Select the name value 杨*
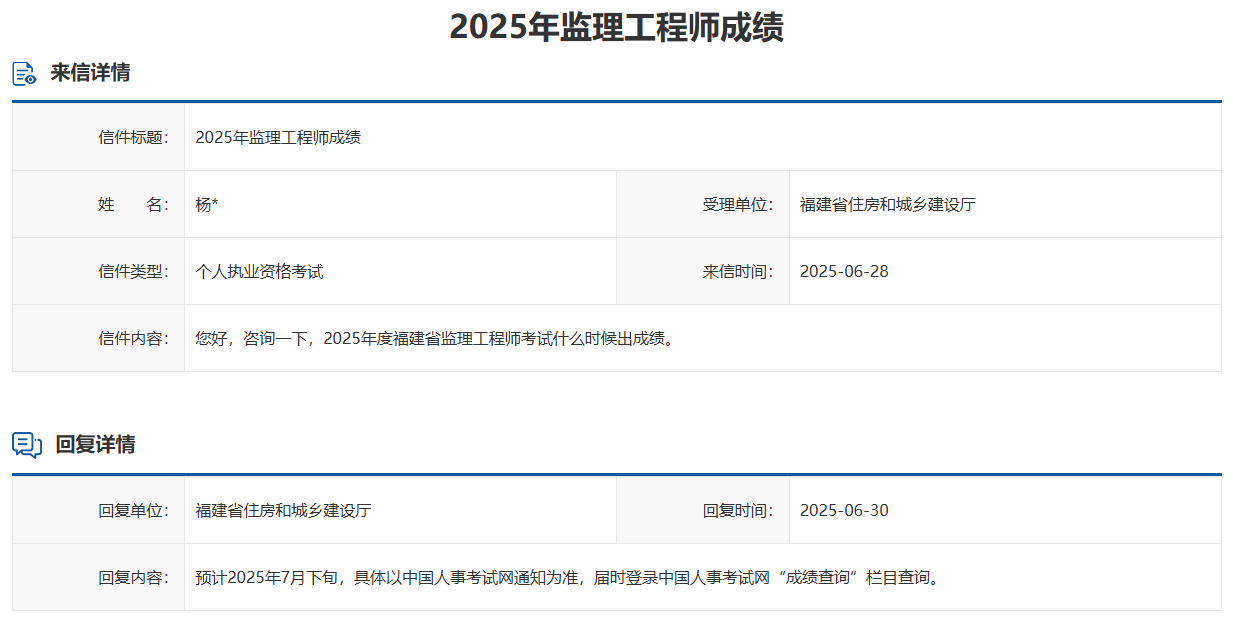The image size is (1233, 623). click(207, 205)
